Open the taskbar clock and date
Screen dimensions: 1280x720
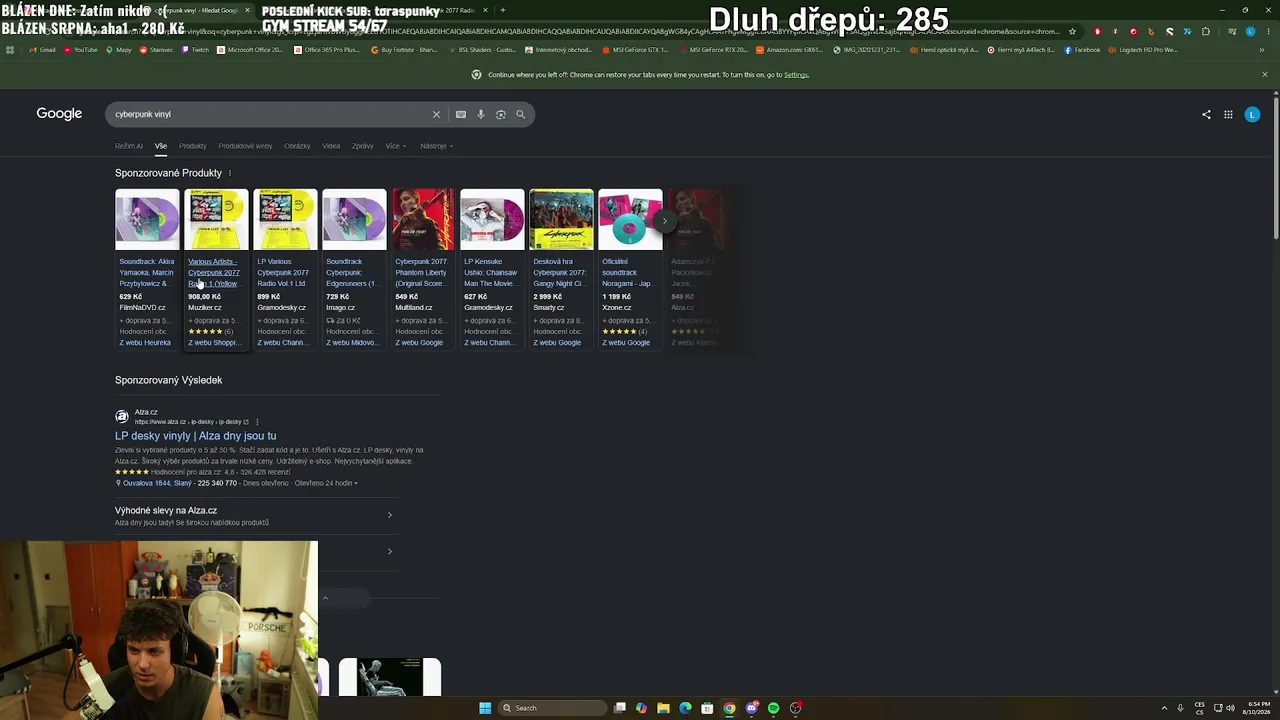tap(1258, 708)
